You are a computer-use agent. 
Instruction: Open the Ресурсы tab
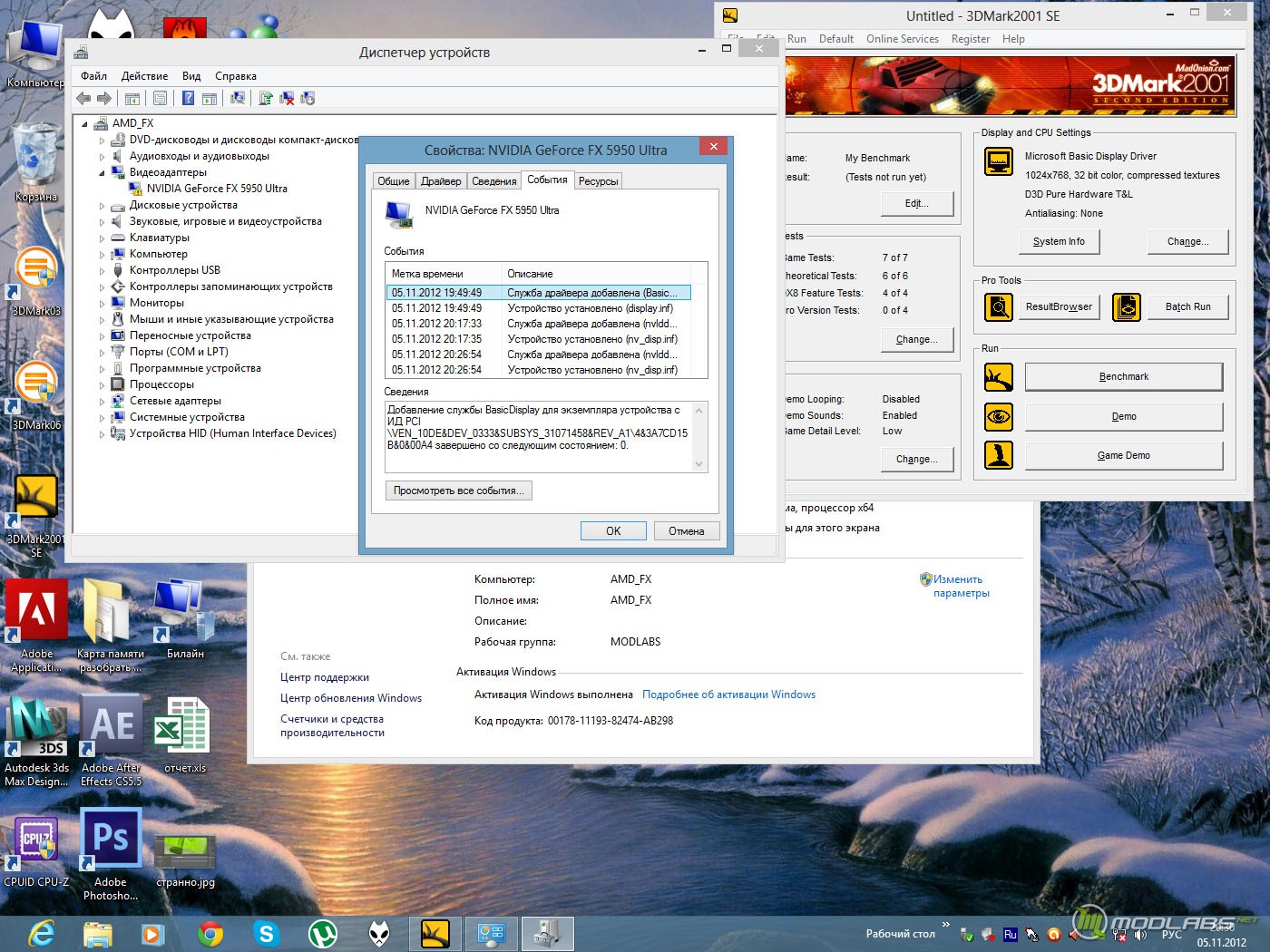coord(598,181)
